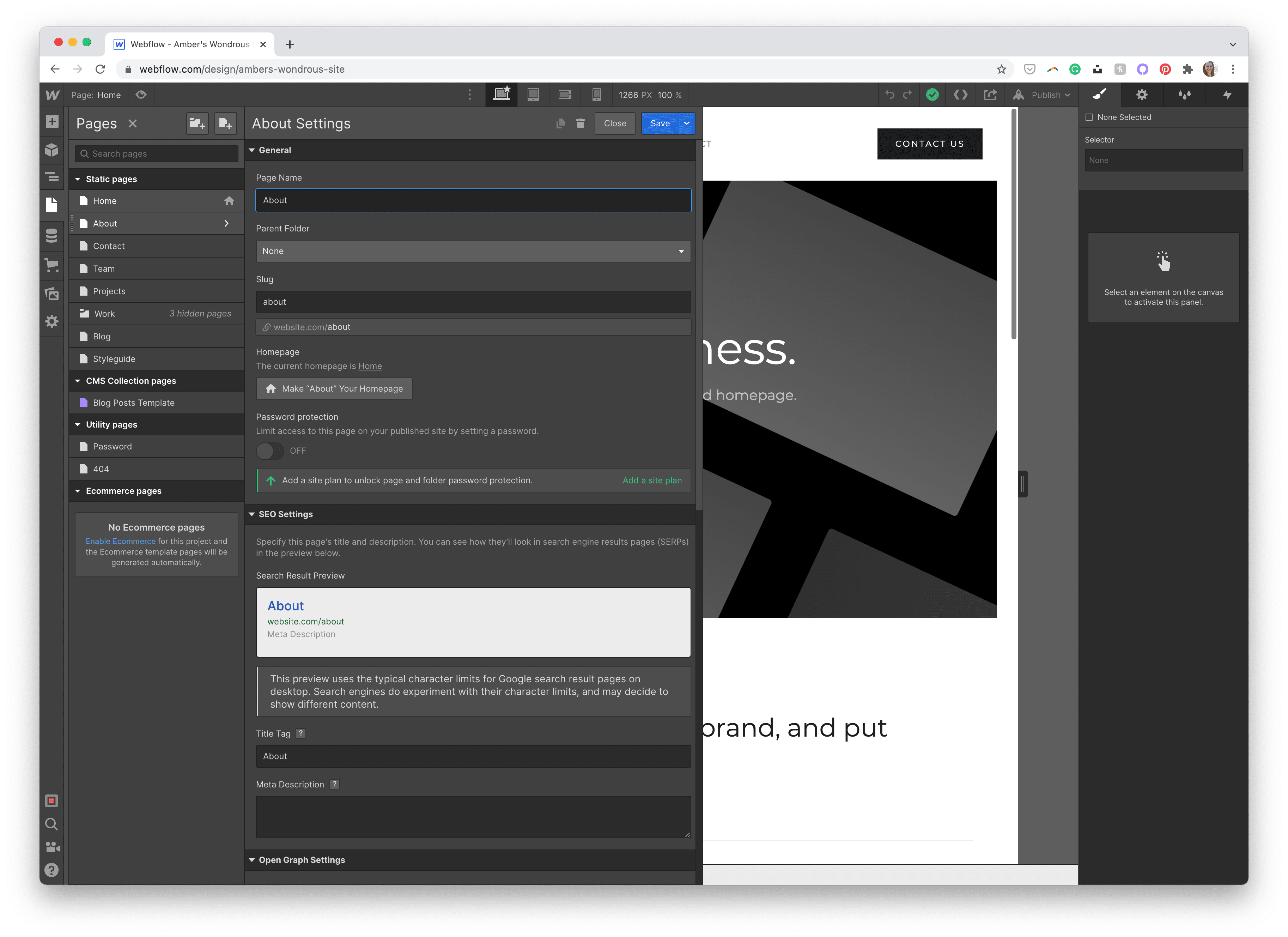
Task: Open the CMS Collections panel
Action: [52, 235]
